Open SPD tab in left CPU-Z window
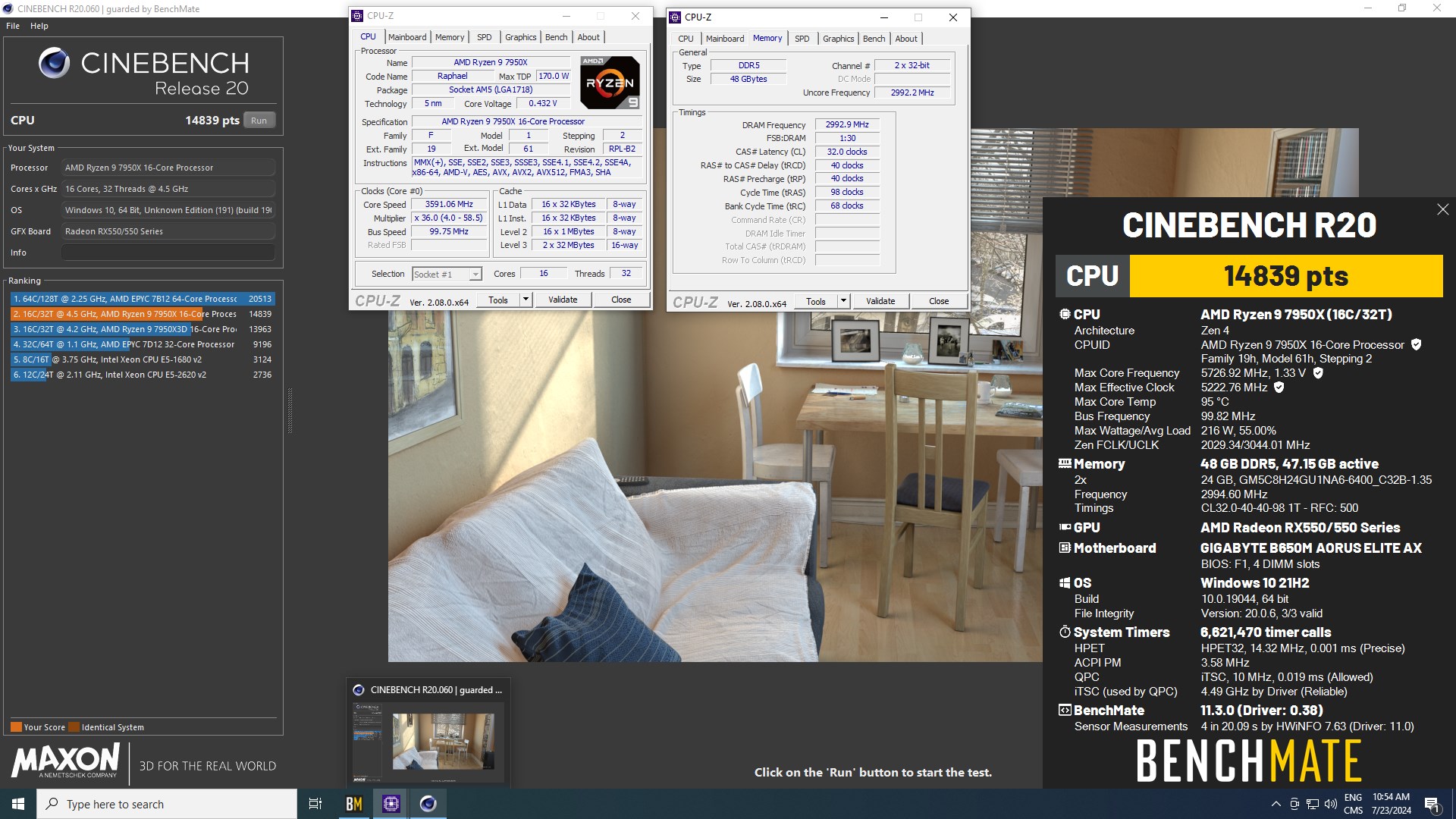The image size is (1456, 819). pos(485,37)
